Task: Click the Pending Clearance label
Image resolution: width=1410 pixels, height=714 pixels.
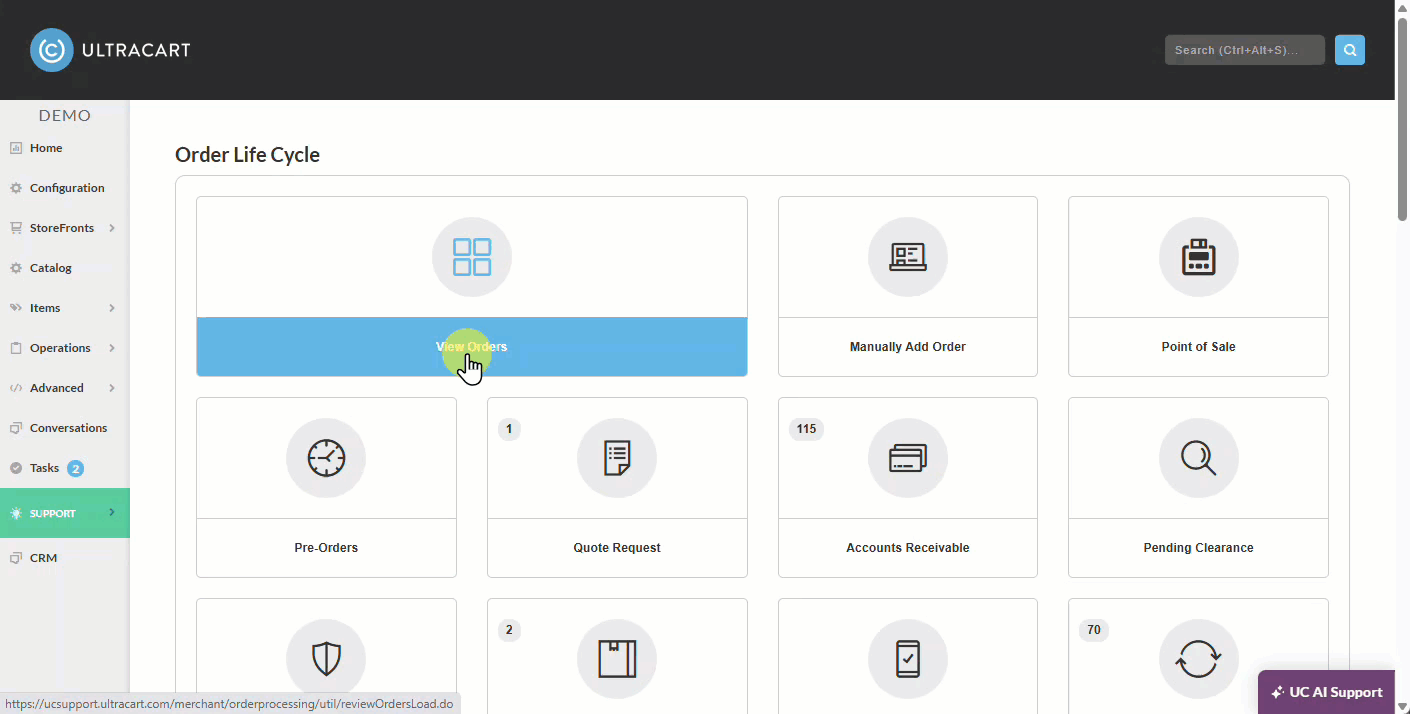Action: (x=1198, y=548)
